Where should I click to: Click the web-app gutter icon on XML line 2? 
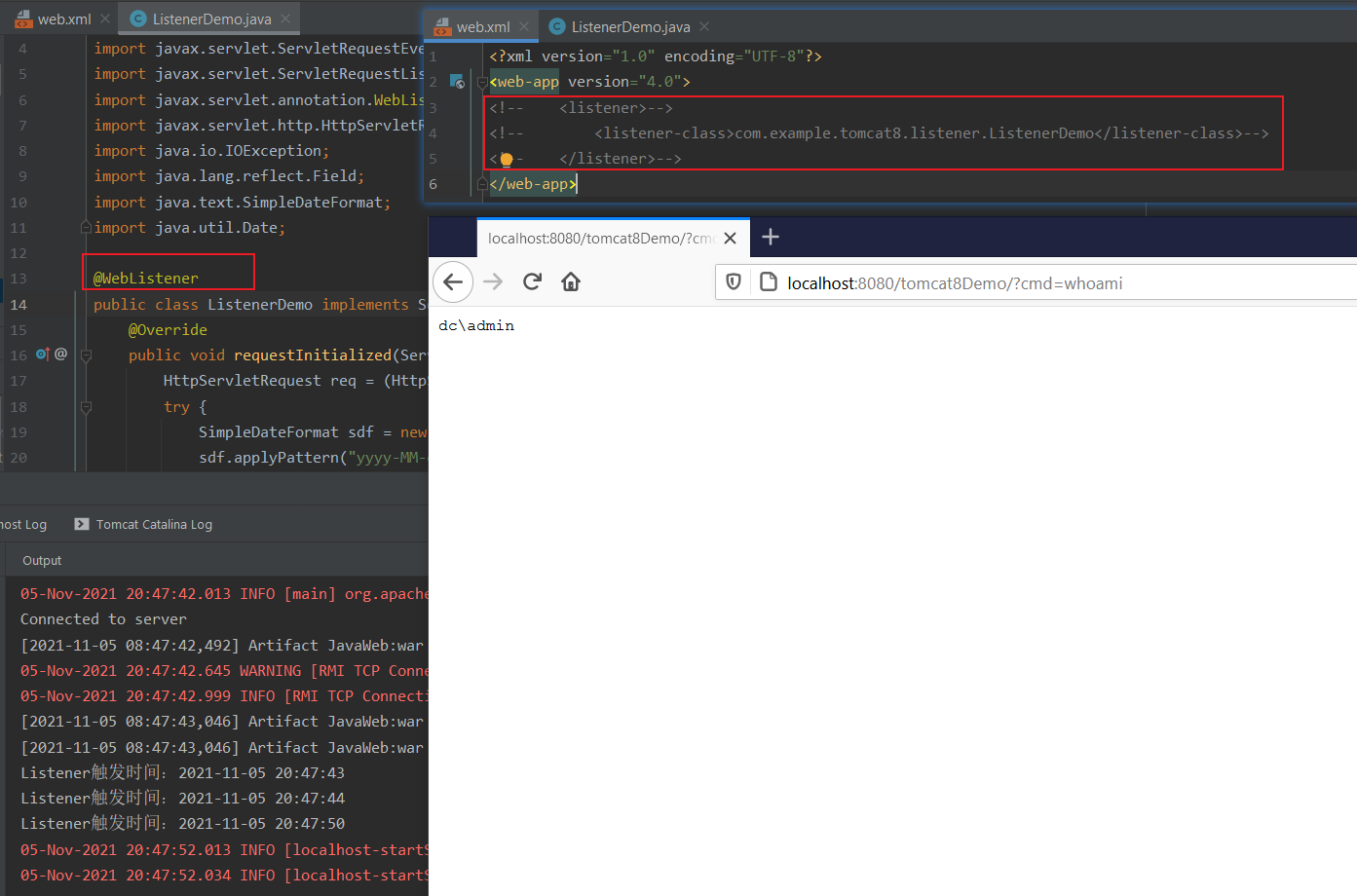(x=457, y=82)
